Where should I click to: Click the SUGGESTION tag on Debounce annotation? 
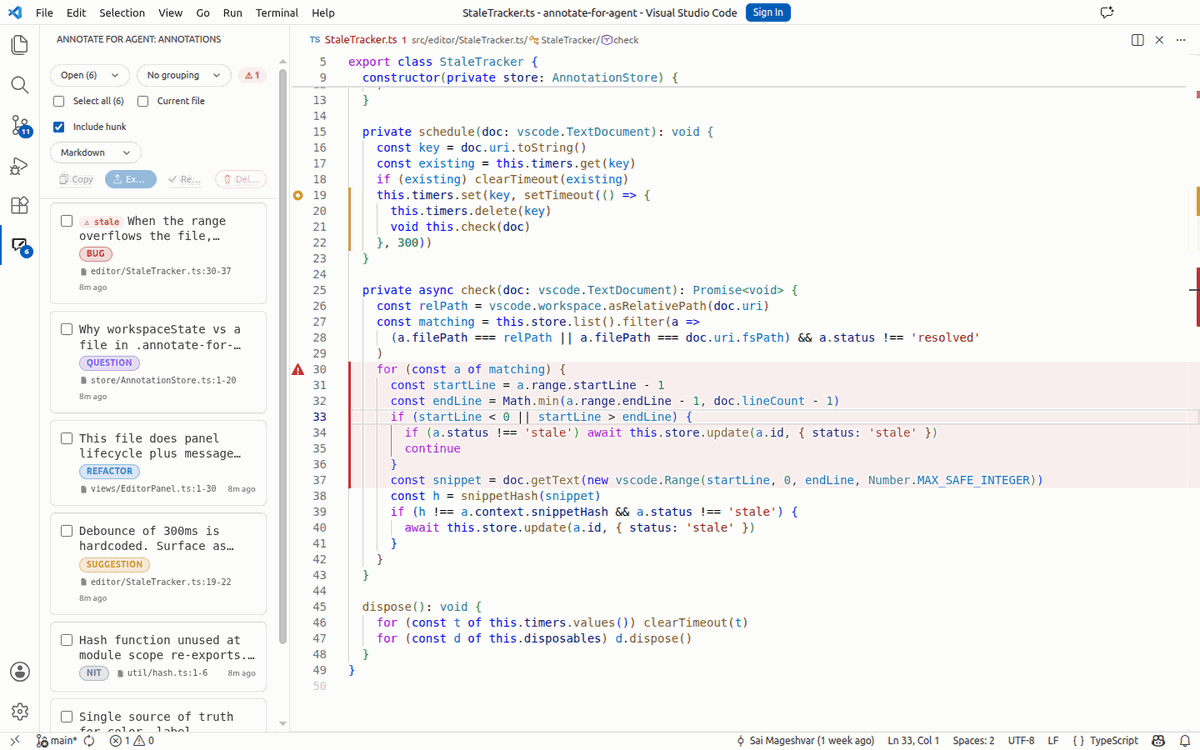point(115,564)
